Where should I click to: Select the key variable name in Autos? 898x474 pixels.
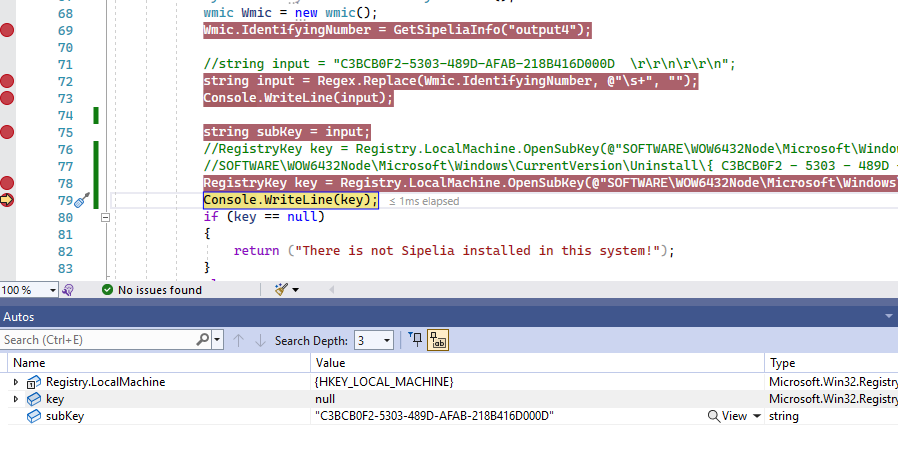tap(55, 399)
